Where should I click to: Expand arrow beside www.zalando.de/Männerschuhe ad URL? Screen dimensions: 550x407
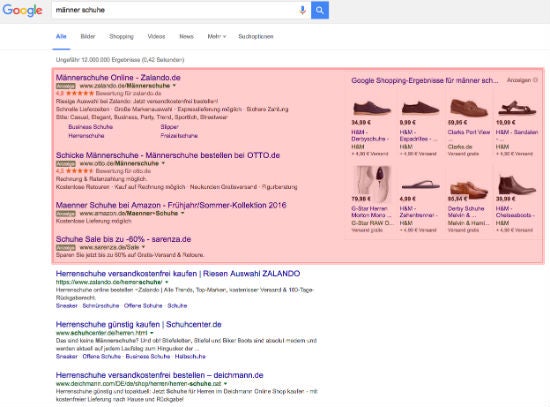click(x=174, y=86)
